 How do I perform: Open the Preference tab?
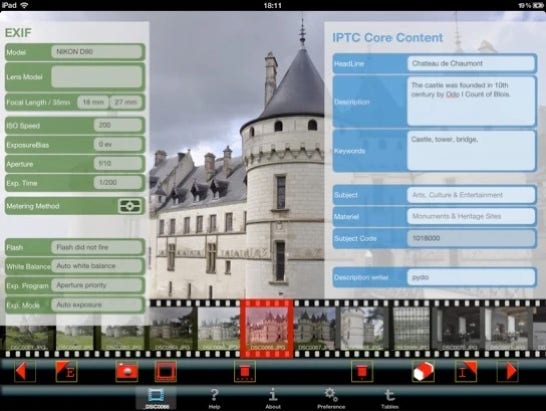[331, 398]
